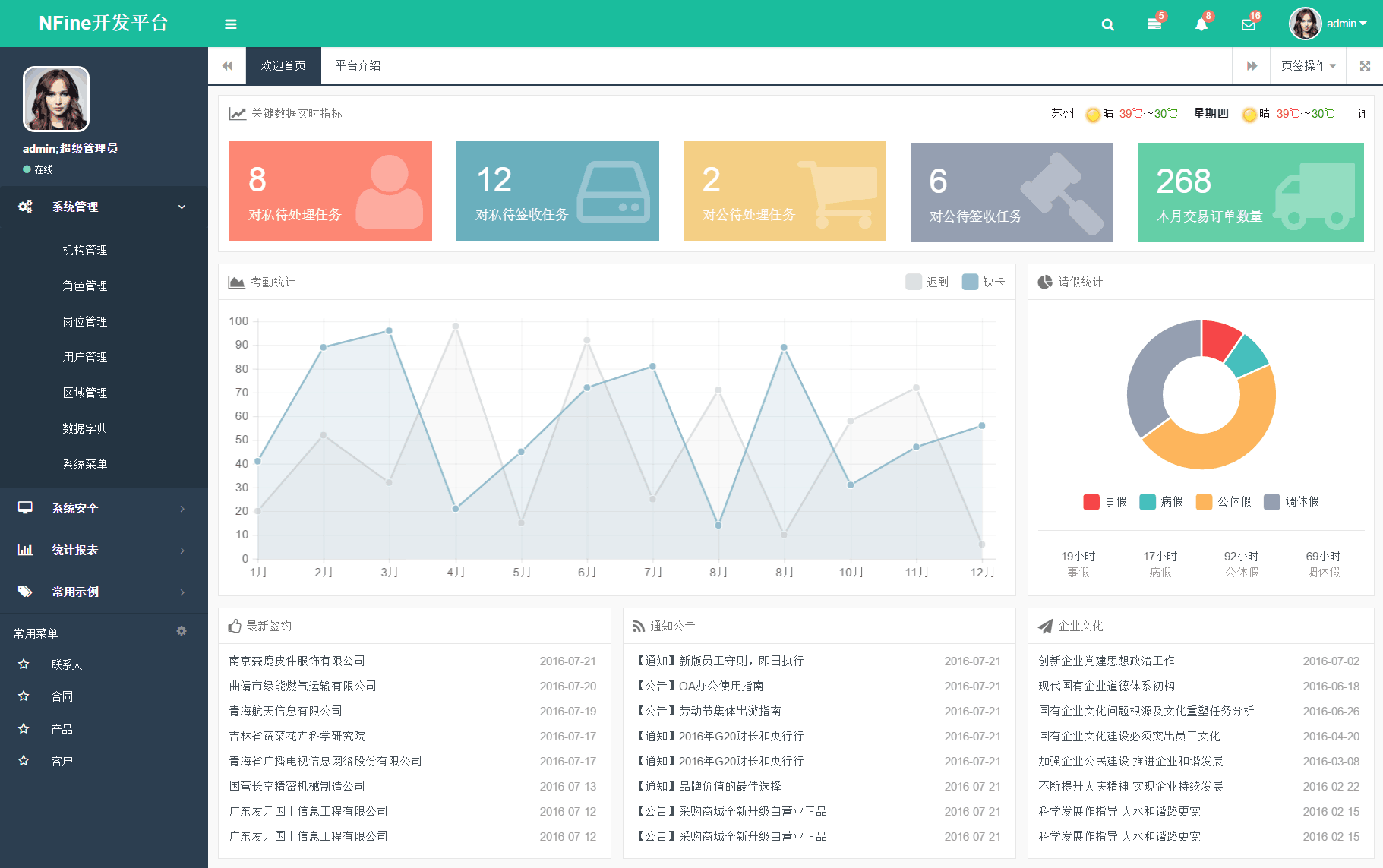Image resolution: width=1383 pixels, height=868 pixels.
Task: Click the admin profile avatar in the sidebar
Action: pos(55,99)
